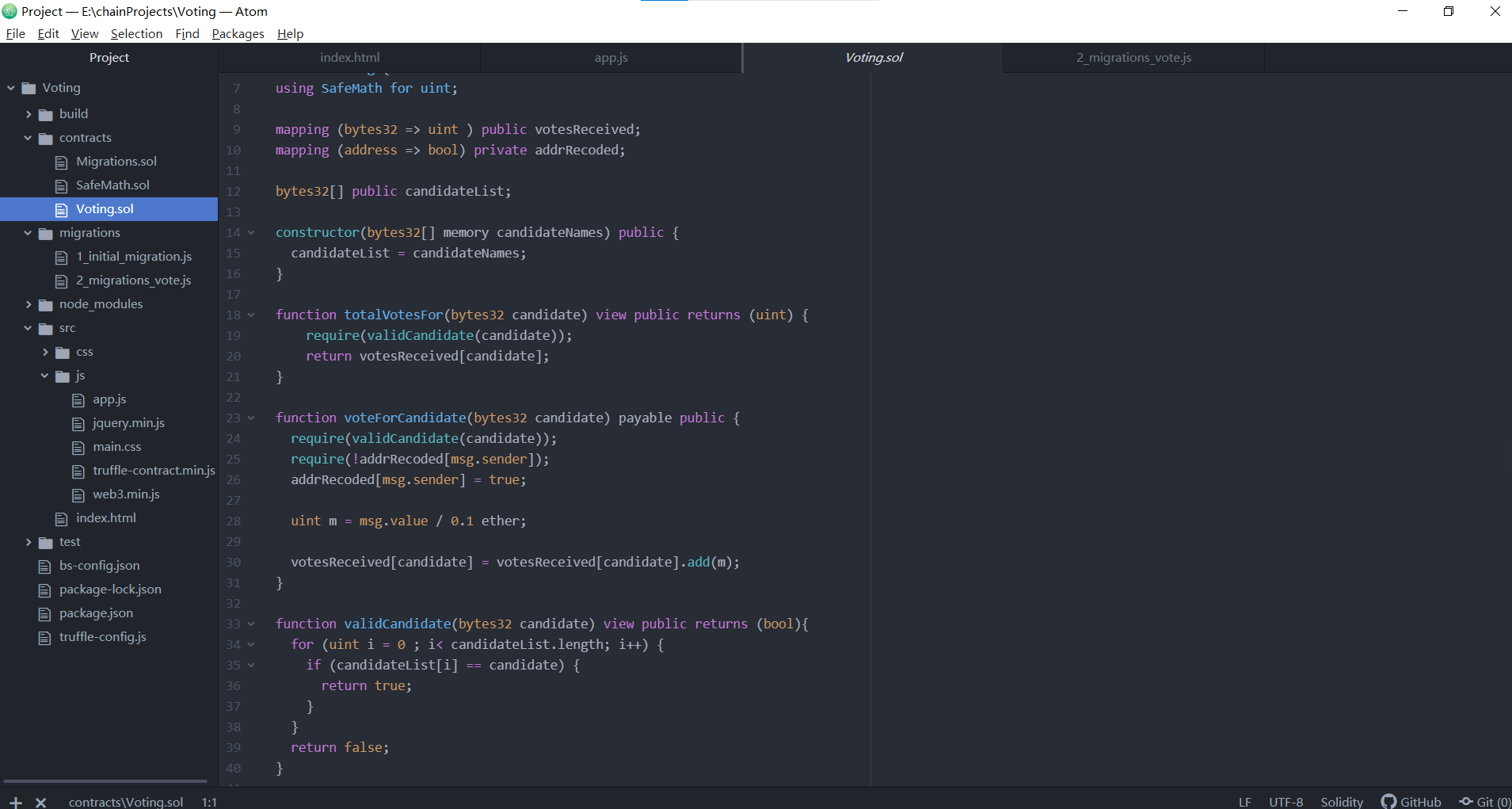Open the File menu

click(16, 33)
